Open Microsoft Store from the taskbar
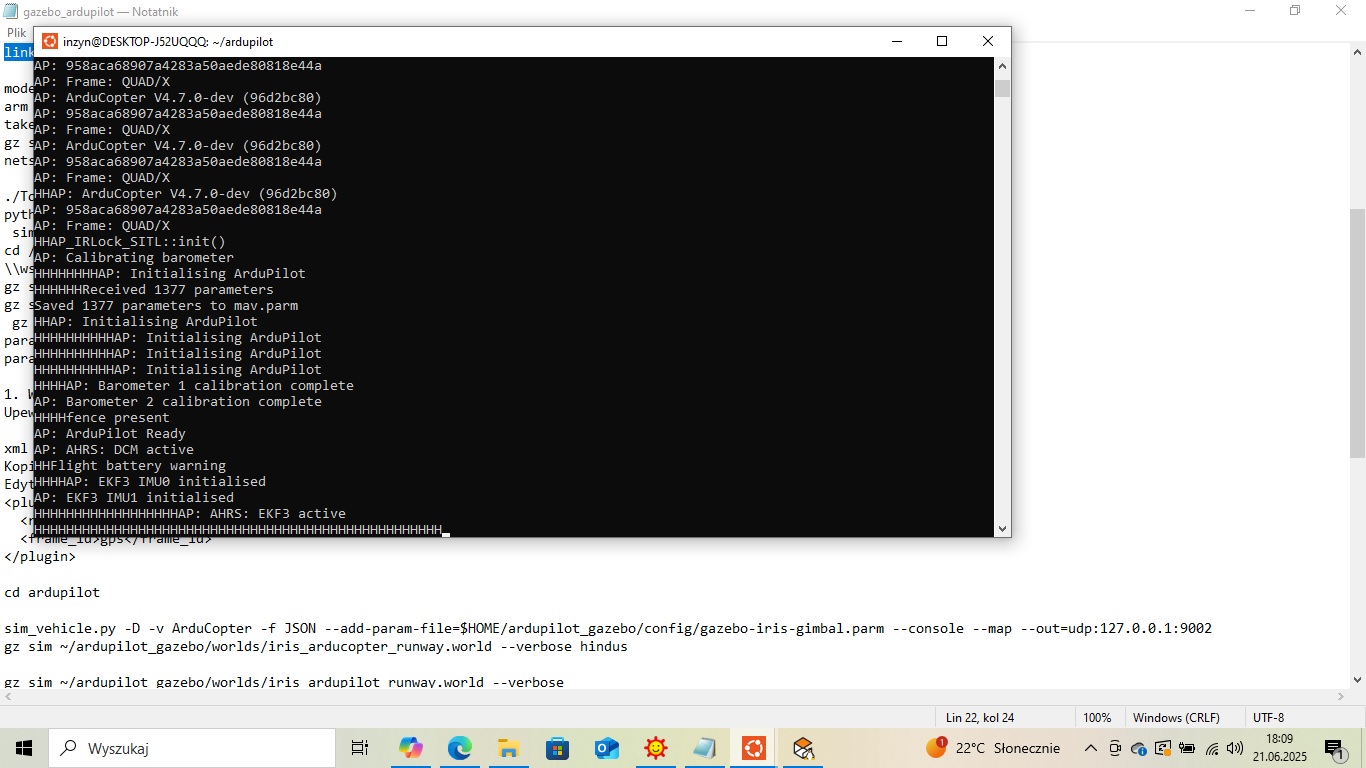Screen dimensions: 1366x768 tap(557, 747)
